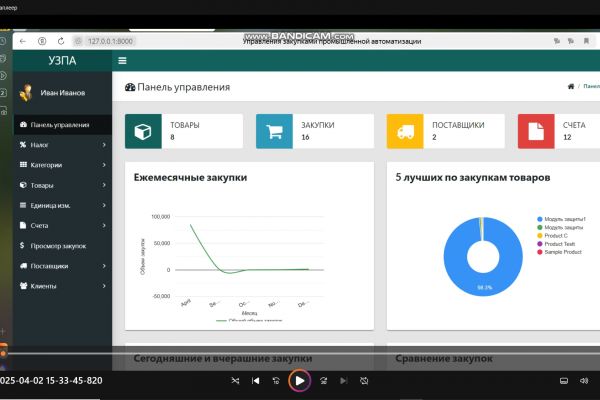
Task: Toggle the sidebar hamburger menu
Action: coord(122,60)
